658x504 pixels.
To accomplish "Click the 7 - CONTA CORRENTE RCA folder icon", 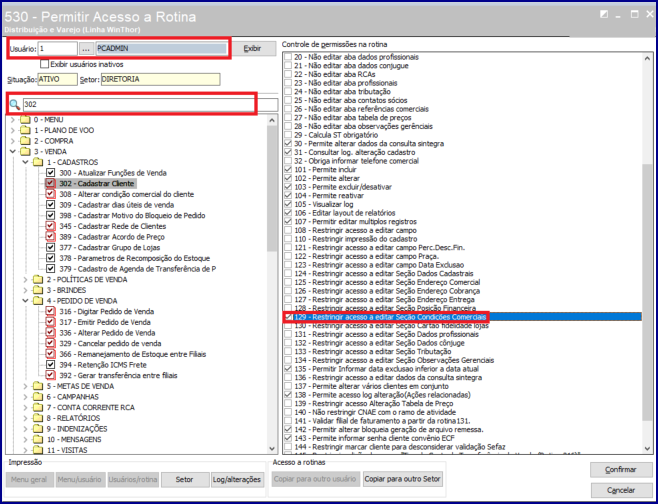I will pos(38,407).
